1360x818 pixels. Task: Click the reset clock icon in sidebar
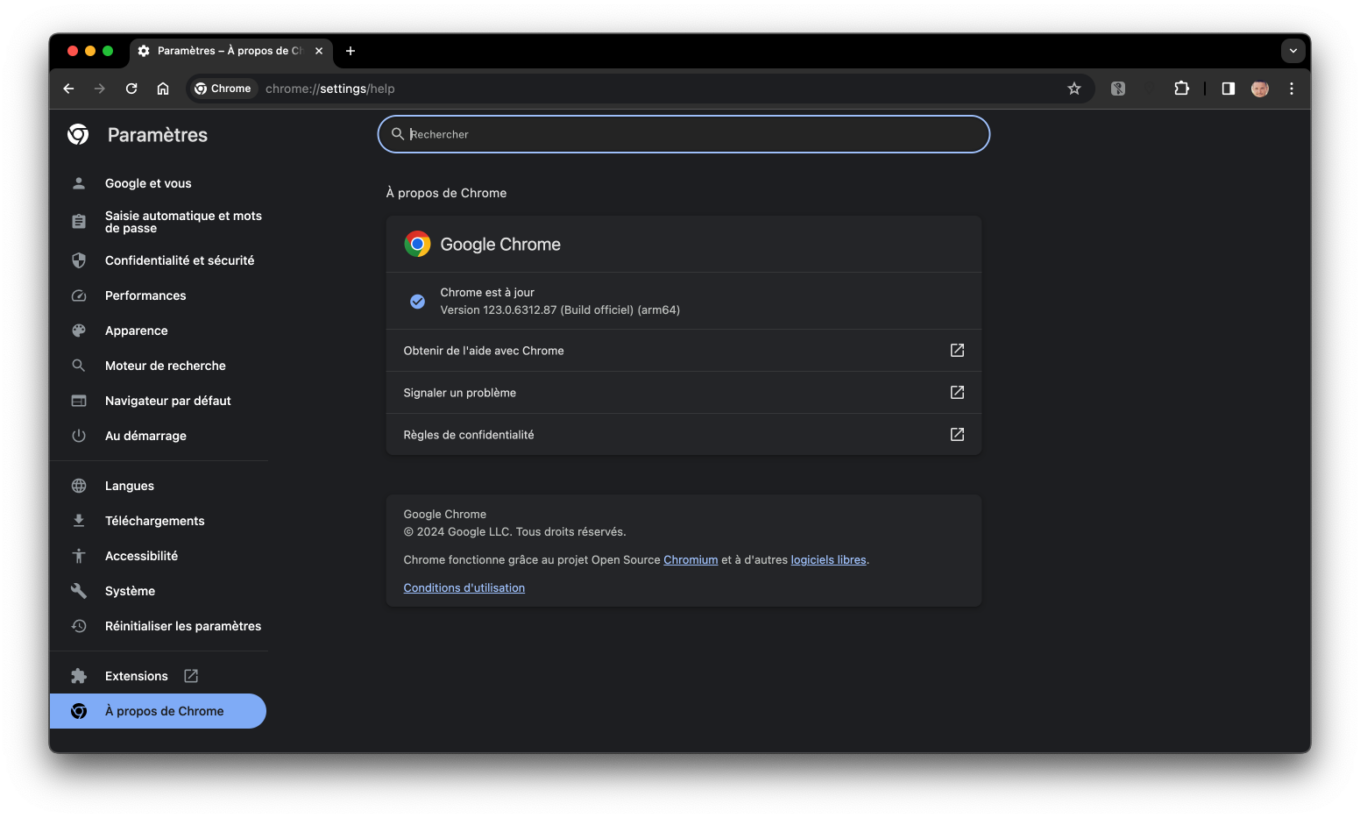79,625
